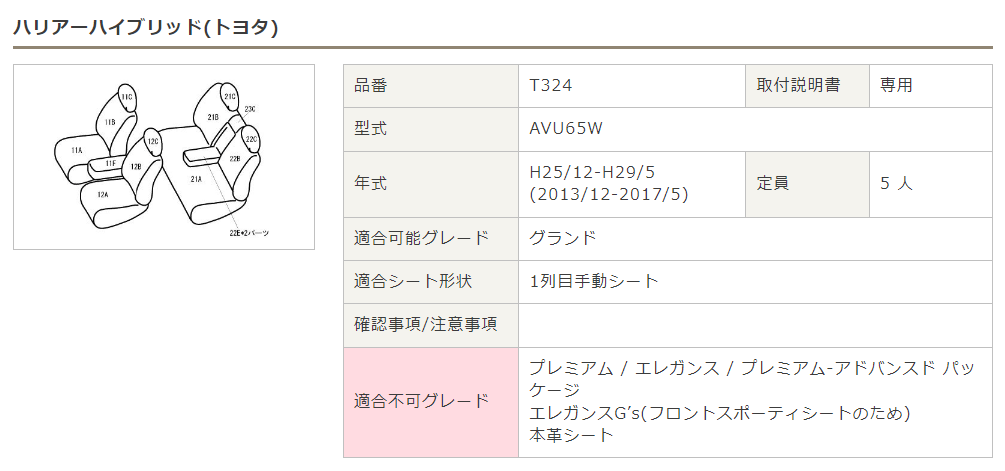Click the 取付説明書 header cell
This screenshot has width=1005, height=471.
pos(798,86)
